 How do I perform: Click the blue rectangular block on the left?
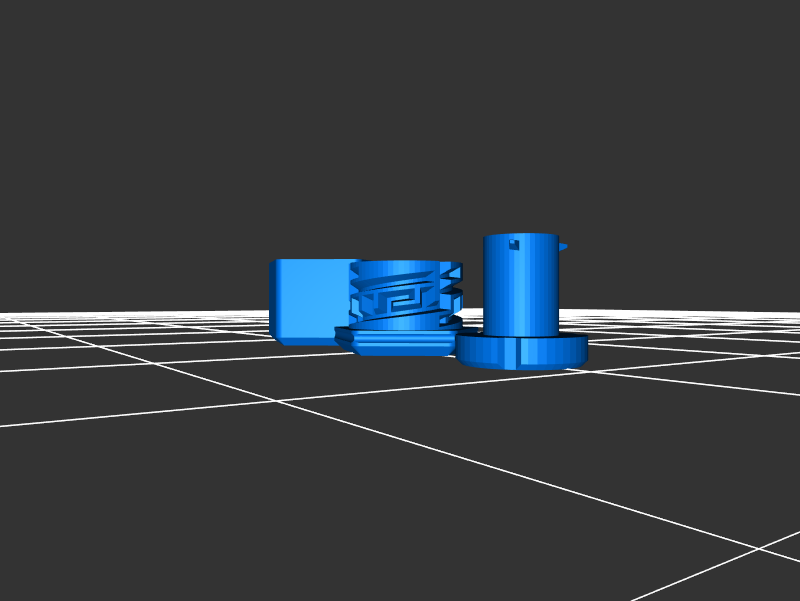click(x=308, y=298)
